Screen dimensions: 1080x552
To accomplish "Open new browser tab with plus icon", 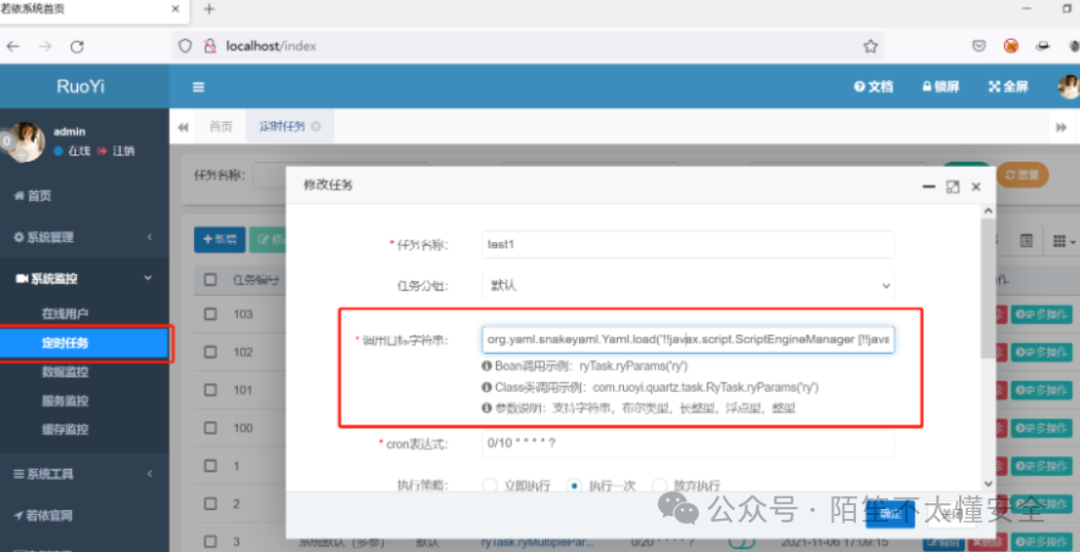I will [x=209, y=9].
